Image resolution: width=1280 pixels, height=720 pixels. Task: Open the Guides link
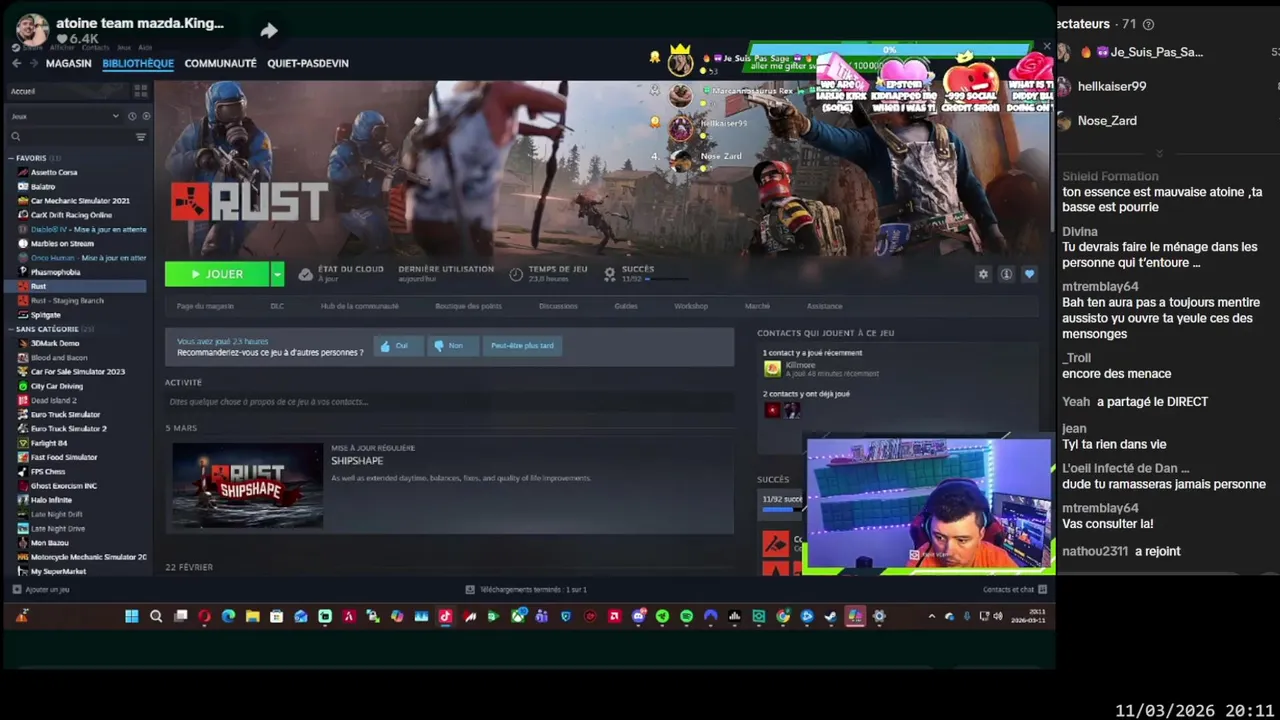[626, 306]
